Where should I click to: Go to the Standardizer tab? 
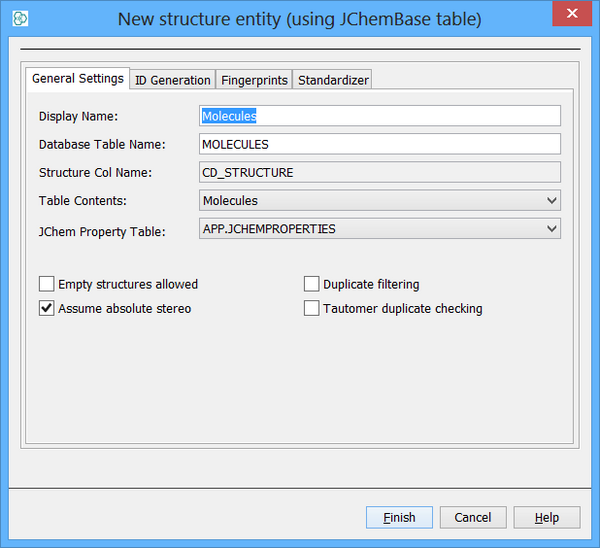(x=333, y=80)
